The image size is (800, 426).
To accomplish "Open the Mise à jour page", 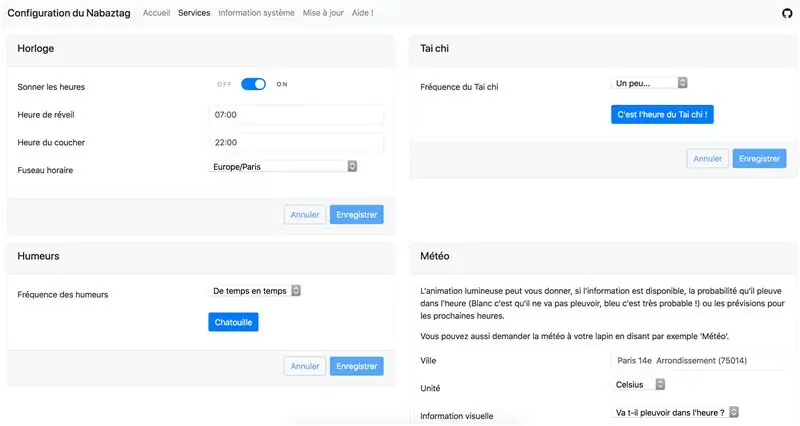I will pyautogui.click(x=323, y=13).
